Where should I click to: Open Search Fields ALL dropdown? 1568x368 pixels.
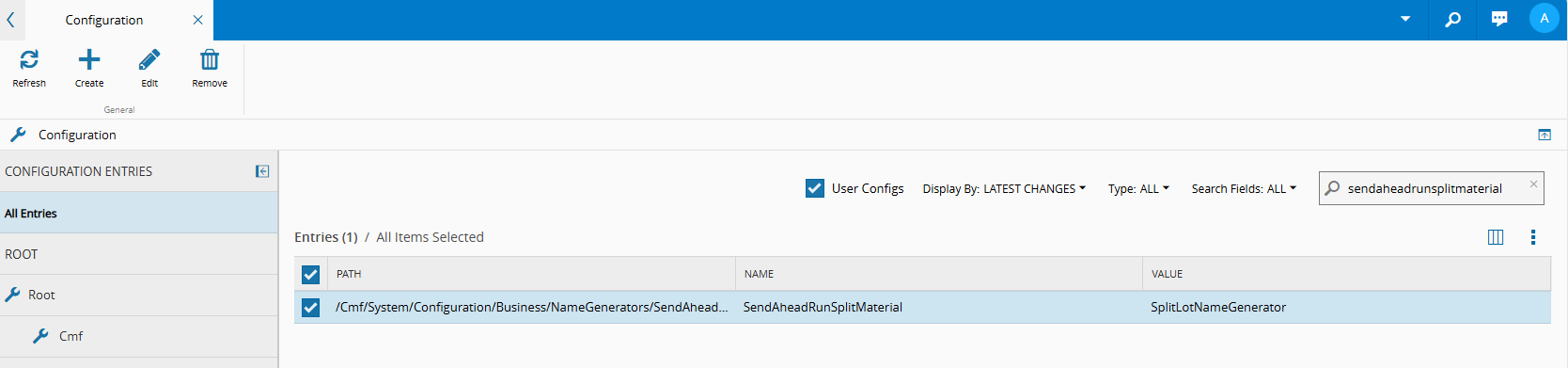1244,188
